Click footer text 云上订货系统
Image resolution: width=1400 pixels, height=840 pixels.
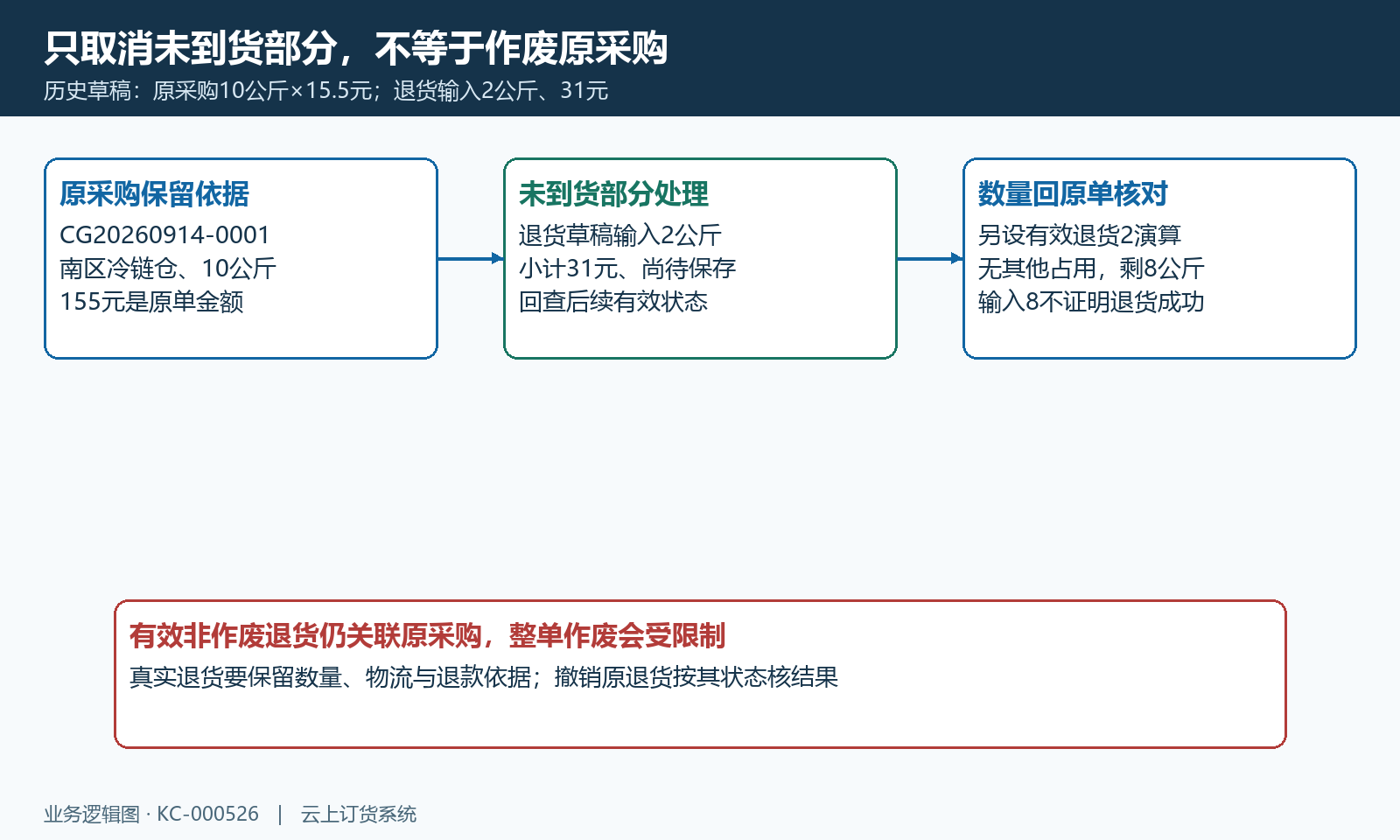coord(359,814)
